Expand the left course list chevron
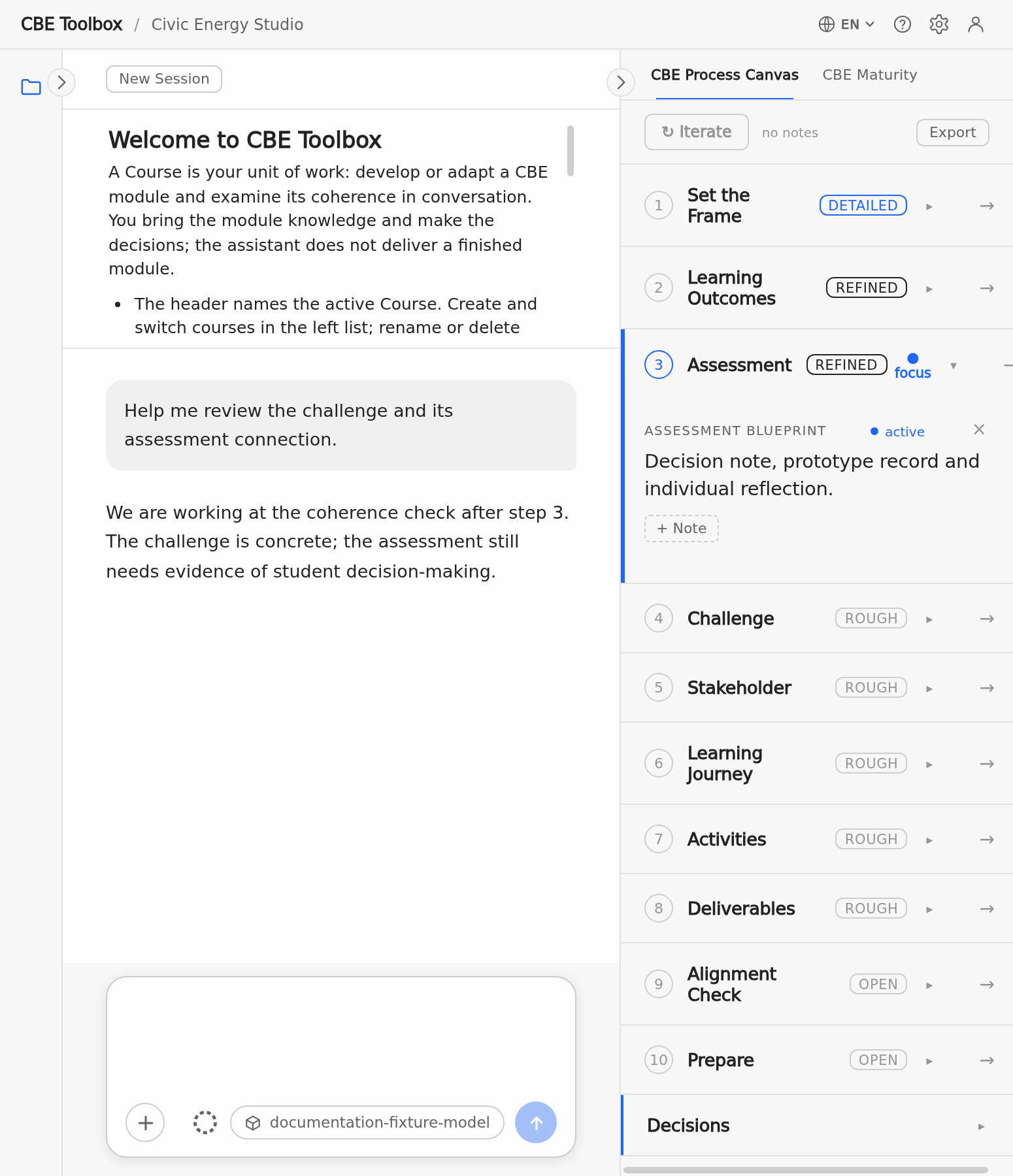Image resolution: width=1013 pixels, height=1176 pixels. point(61,82)
